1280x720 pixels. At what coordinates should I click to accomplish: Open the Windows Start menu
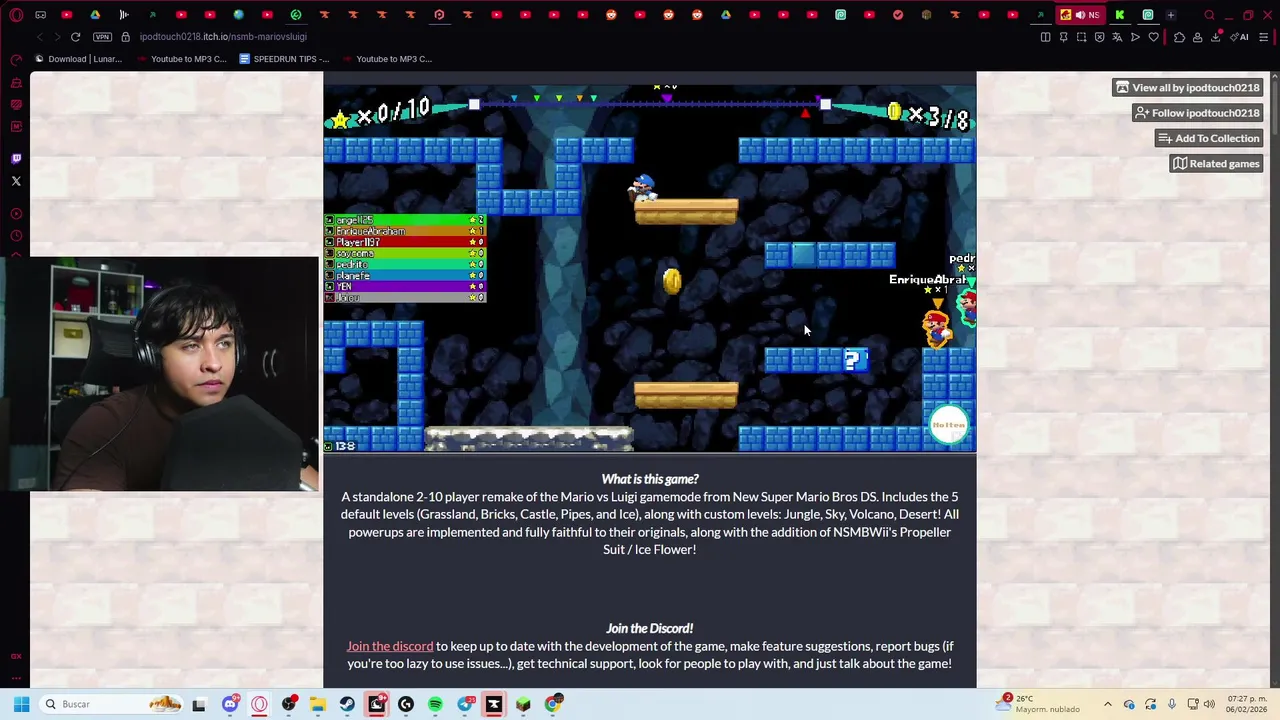click(21, 704)
